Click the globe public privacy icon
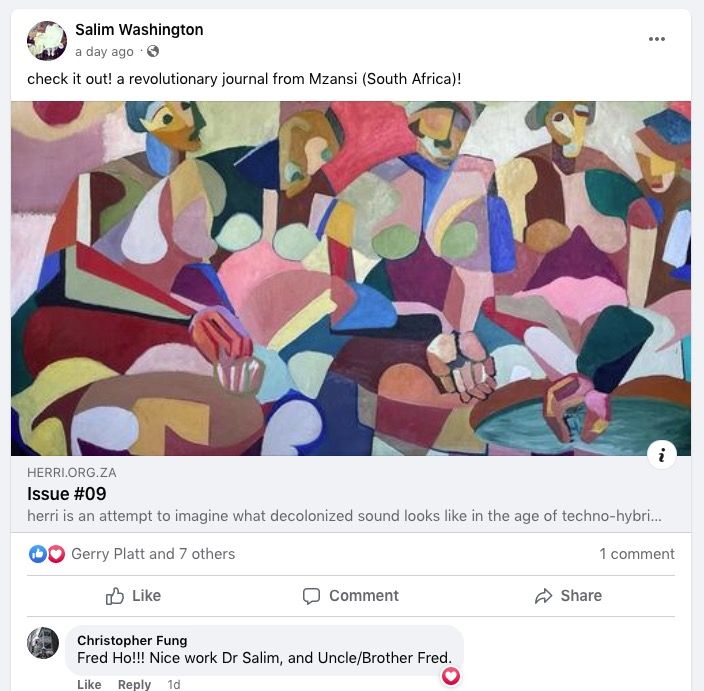The image size is (704, 691). (153, 51)
